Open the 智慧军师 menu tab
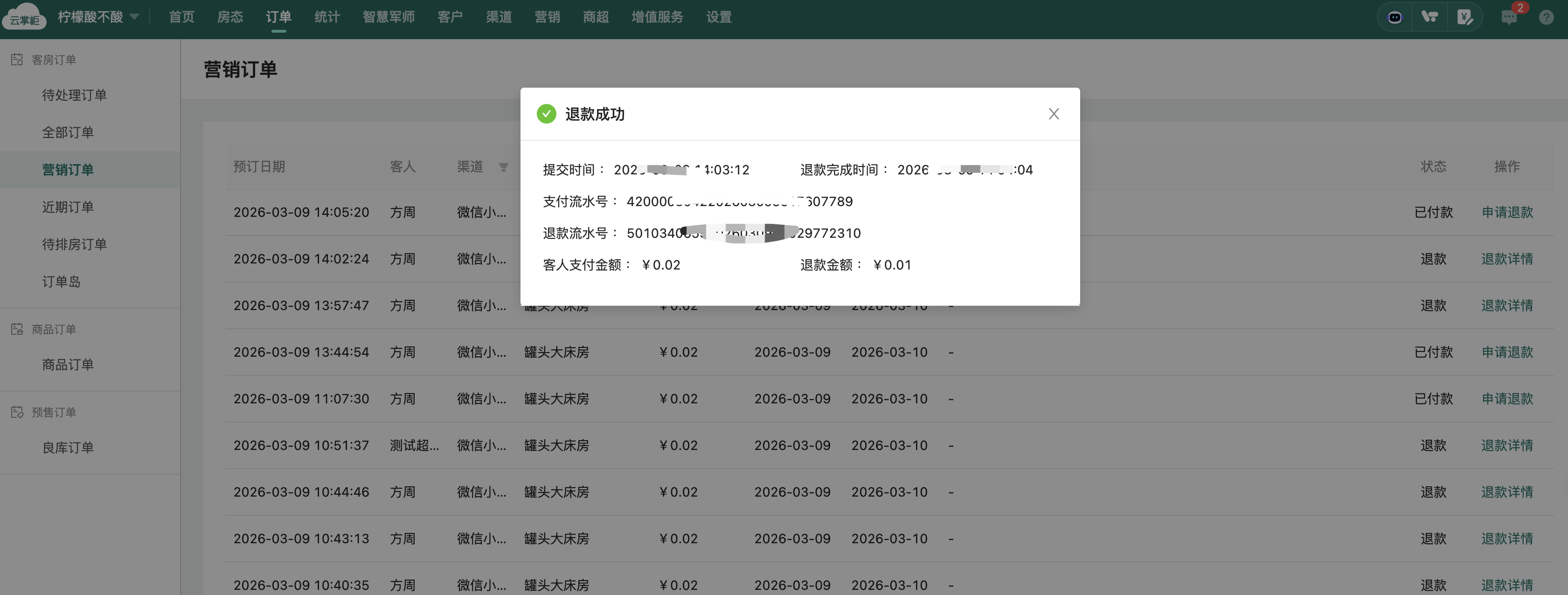The height and width of the screenshot is (595, 1568). click(389, 17)
